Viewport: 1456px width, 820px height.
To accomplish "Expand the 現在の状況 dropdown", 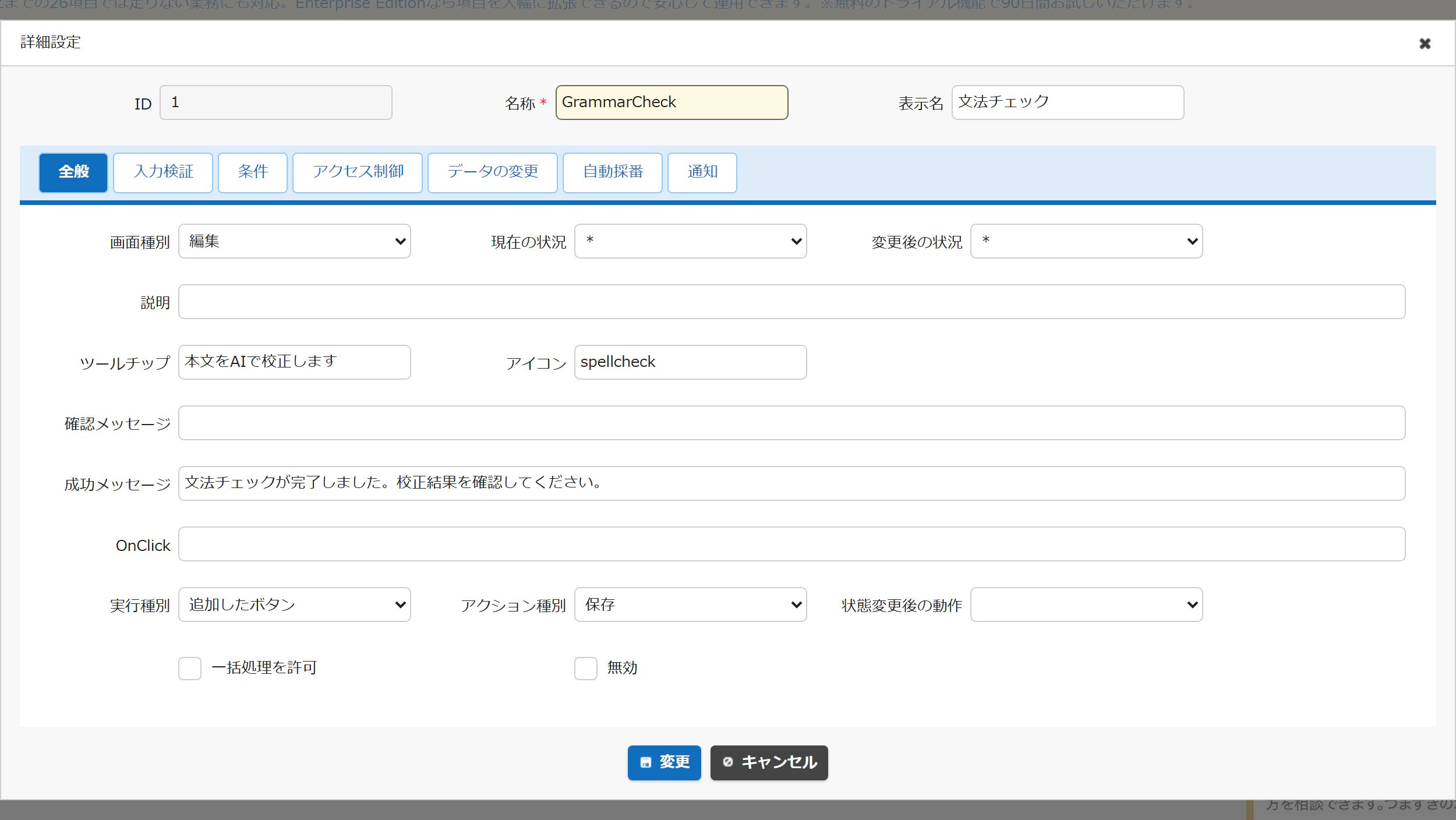I will [691, 241].
